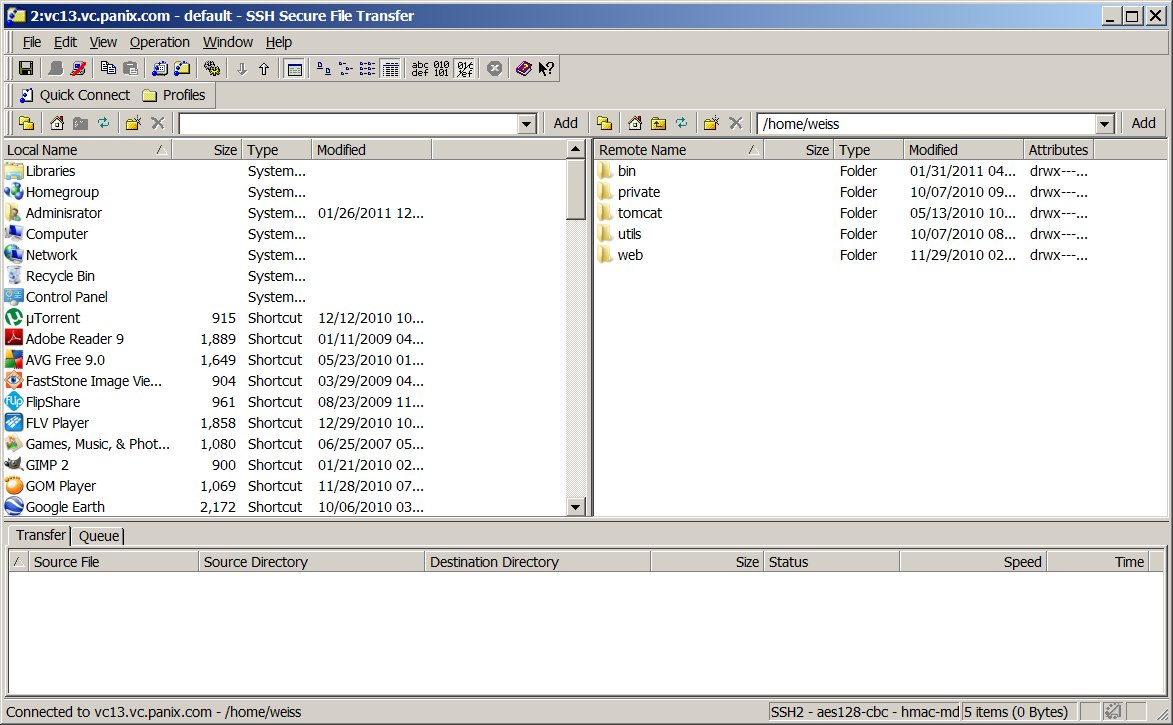This screenshot has width=1173, height=725.
Task: Toggle the transfer view panel button
Action: tap(295, 69)
